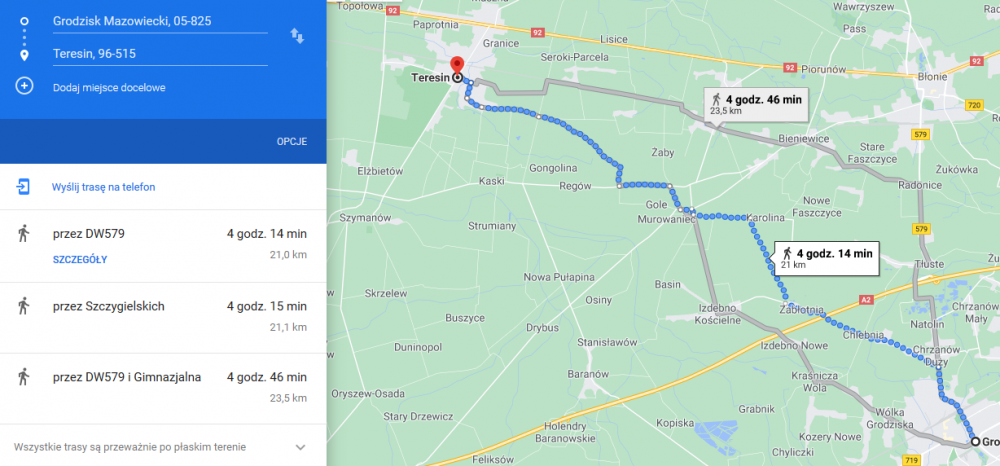Select the przez DW579 i Gimnazjalna route
Viewport: 1000px width, 466px height.
163,388
